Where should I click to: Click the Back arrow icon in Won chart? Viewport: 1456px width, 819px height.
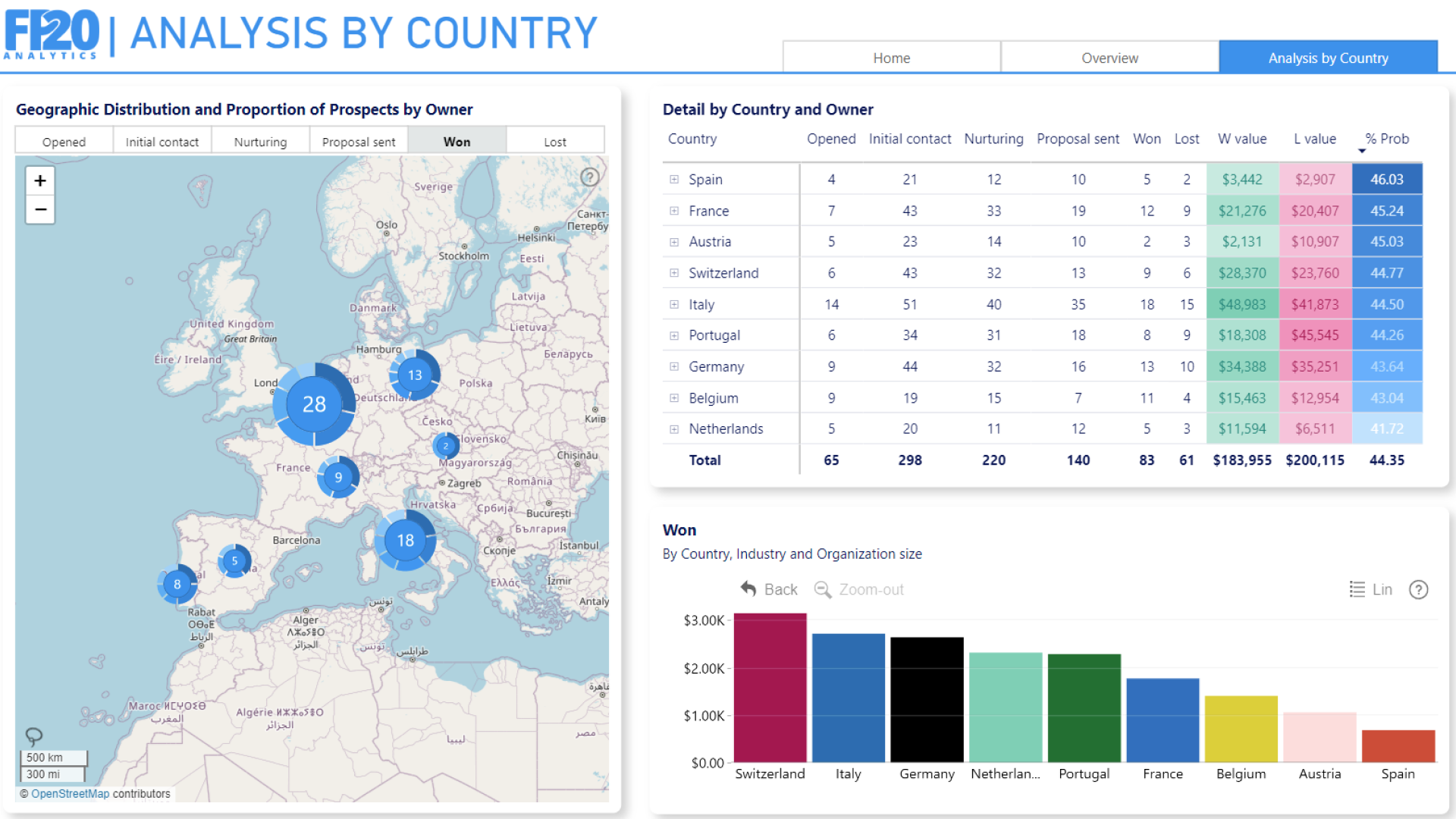tap(748, 588)
